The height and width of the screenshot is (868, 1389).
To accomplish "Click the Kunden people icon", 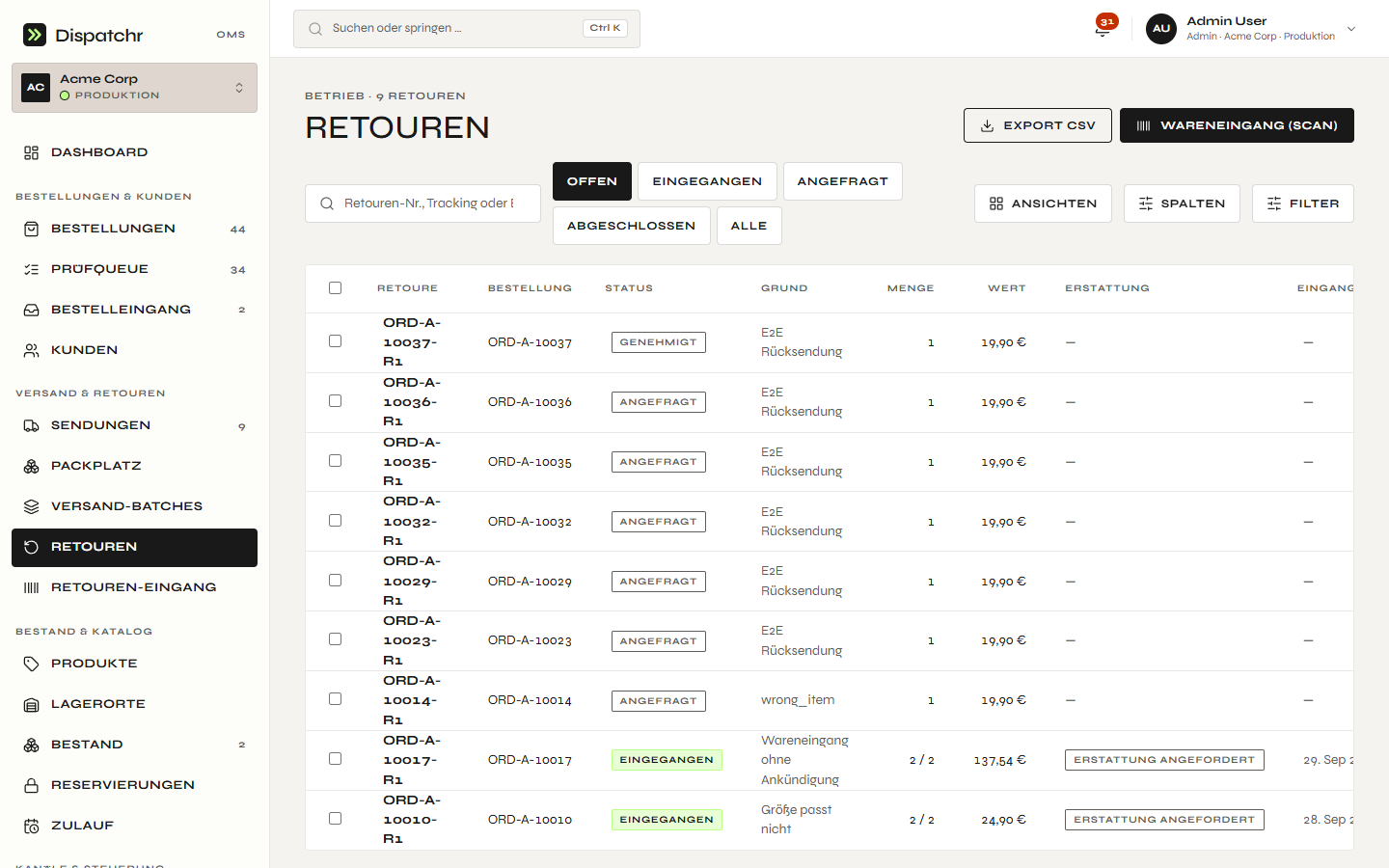I will tap(32, 350).
